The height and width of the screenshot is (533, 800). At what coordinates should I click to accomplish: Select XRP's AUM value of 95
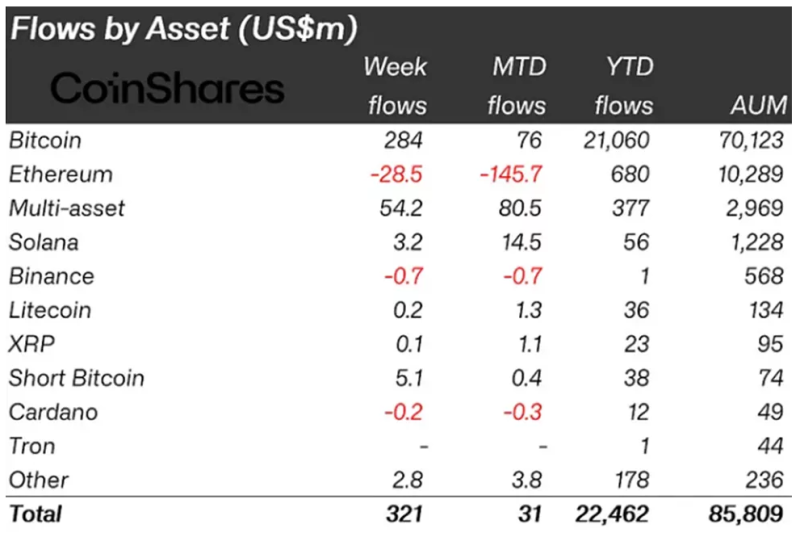[771, 344]
